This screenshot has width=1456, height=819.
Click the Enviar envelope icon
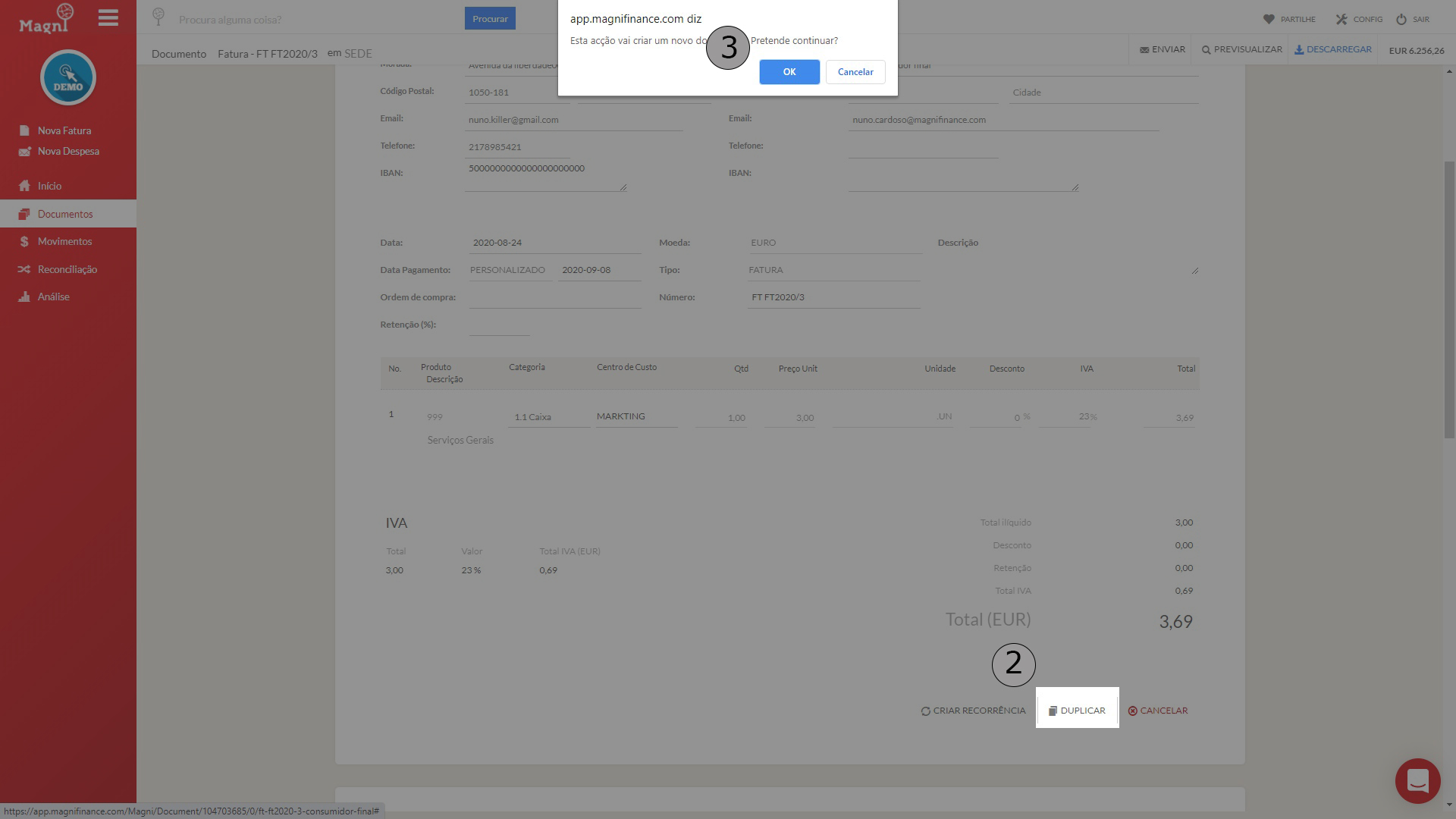coord(1144,50)
